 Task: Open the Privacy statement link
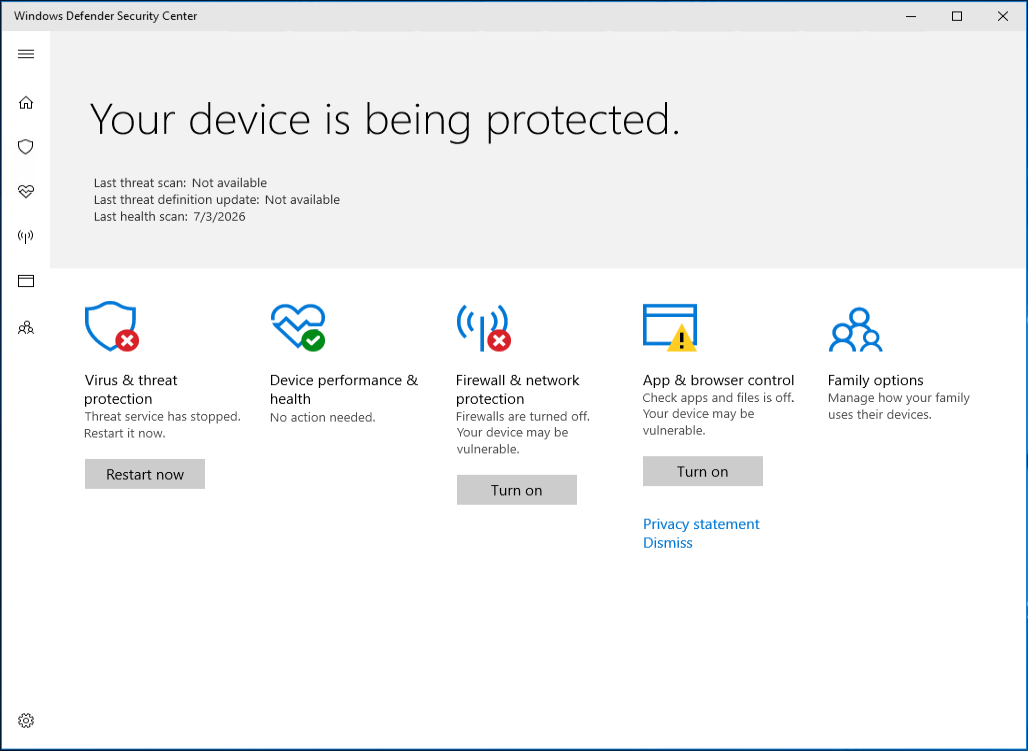[701, 524]
